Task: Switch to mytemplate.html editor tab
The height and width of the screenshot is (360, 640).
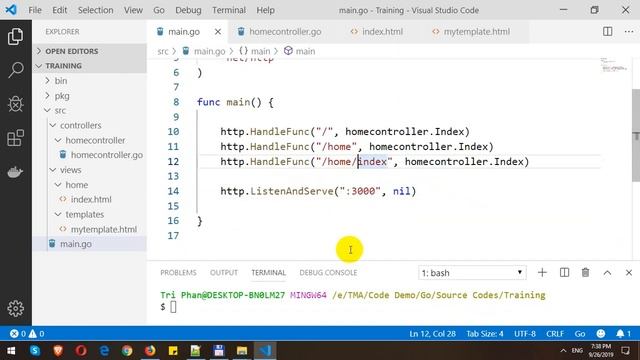Action: click(x=476, y=31)
